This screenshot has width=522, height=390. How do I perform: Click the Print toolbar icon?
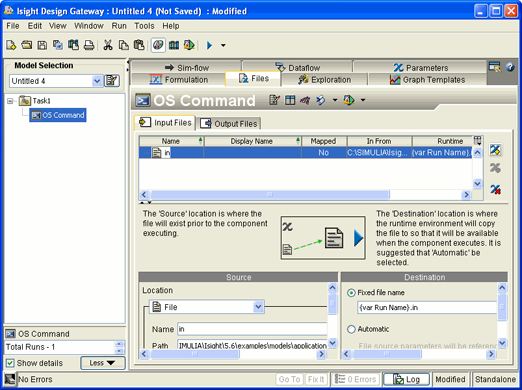[89, 45]
